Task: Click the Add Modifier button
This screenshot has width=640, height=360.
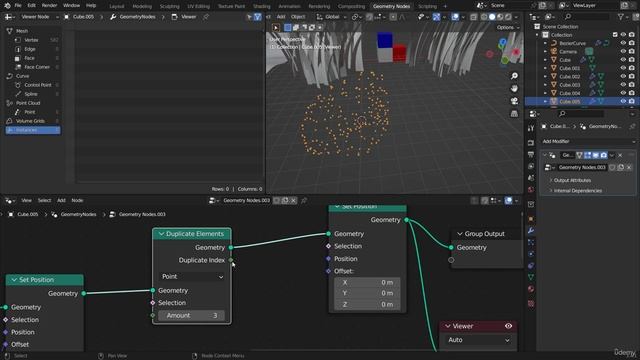Action: coord(588,141)
